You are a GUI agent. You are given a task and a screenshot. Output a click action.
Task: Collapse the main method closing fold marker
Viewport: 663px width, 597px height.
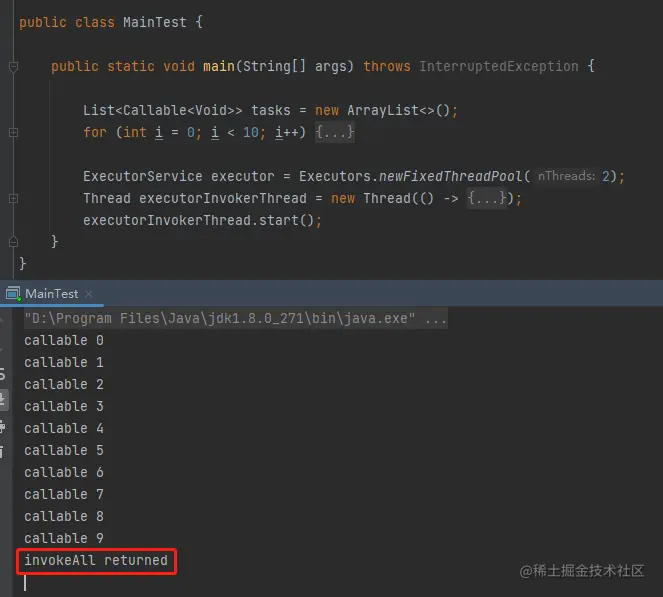tap(13, 242)
